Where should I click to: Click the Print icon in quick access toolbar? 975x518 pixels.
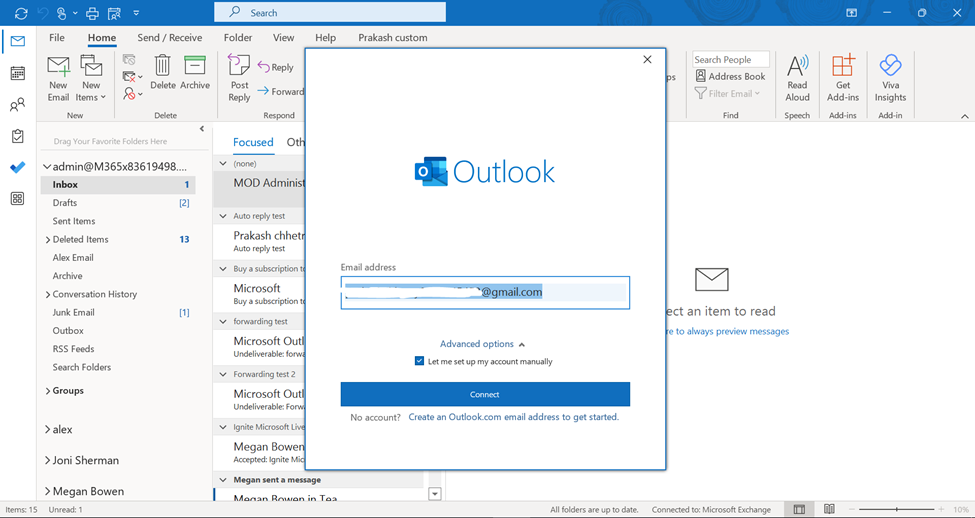[92, 12]
